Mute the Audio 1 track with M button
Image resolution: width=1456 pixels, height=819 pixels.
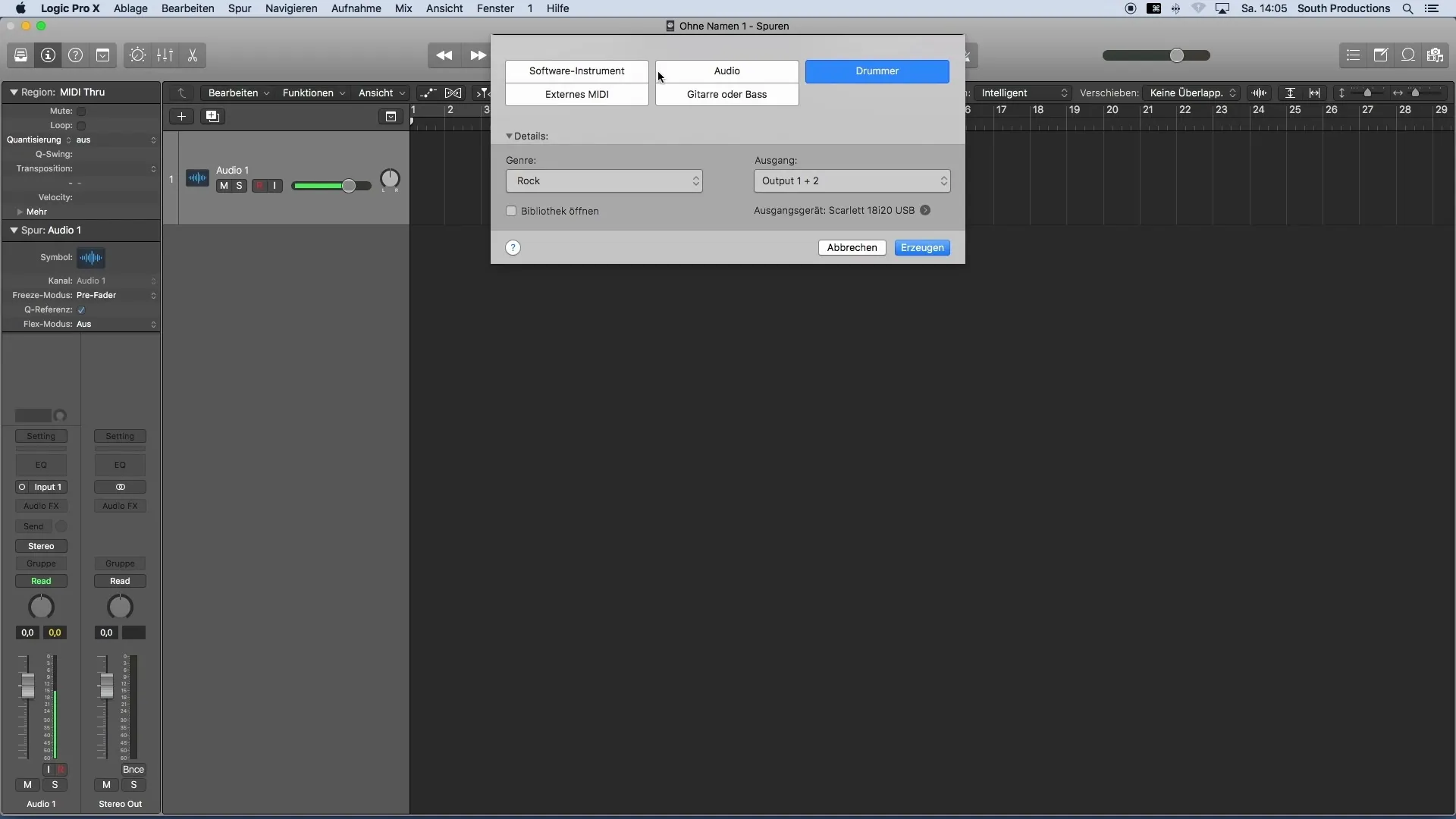tap(224, 186)
